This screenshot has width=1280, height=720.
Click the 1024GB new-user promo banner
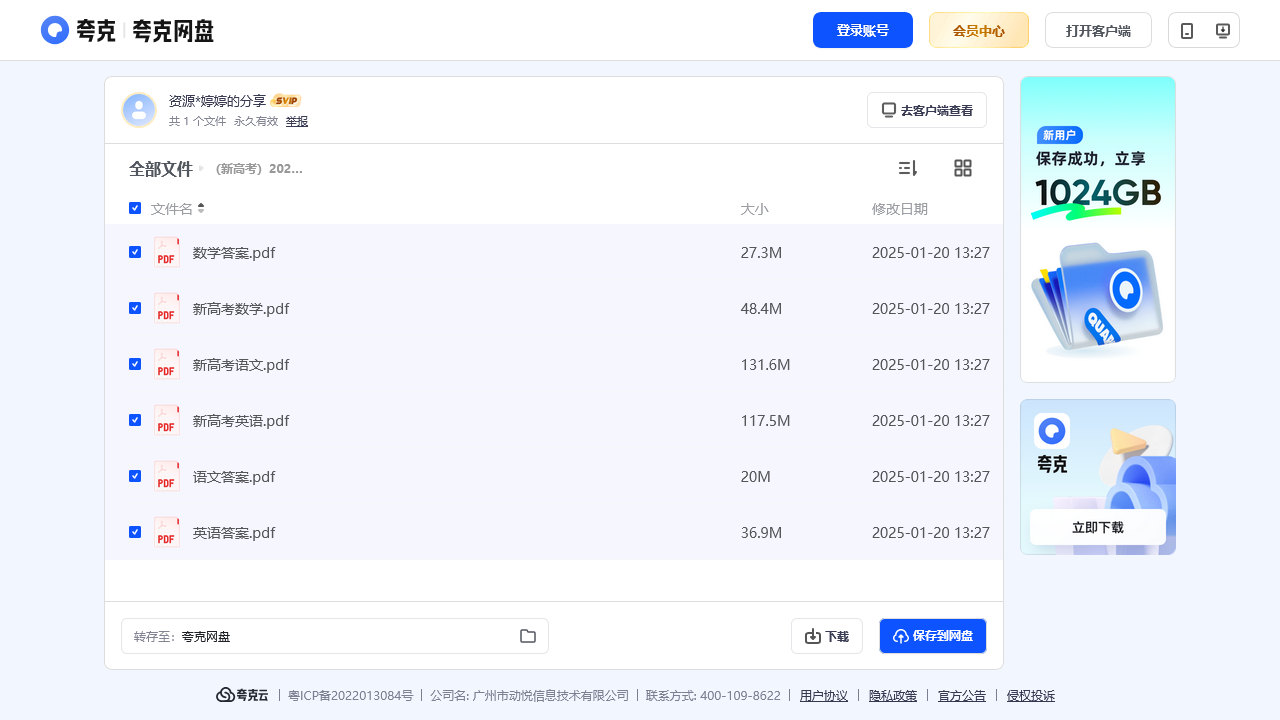[1098, 229]
